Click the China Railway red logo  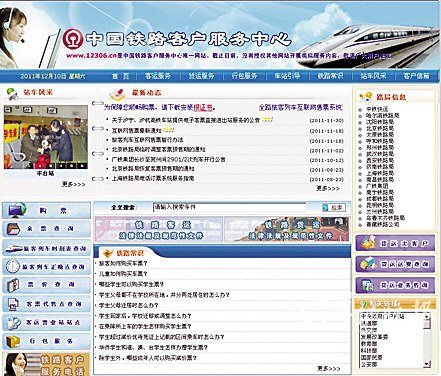click(x=73, y=38)
